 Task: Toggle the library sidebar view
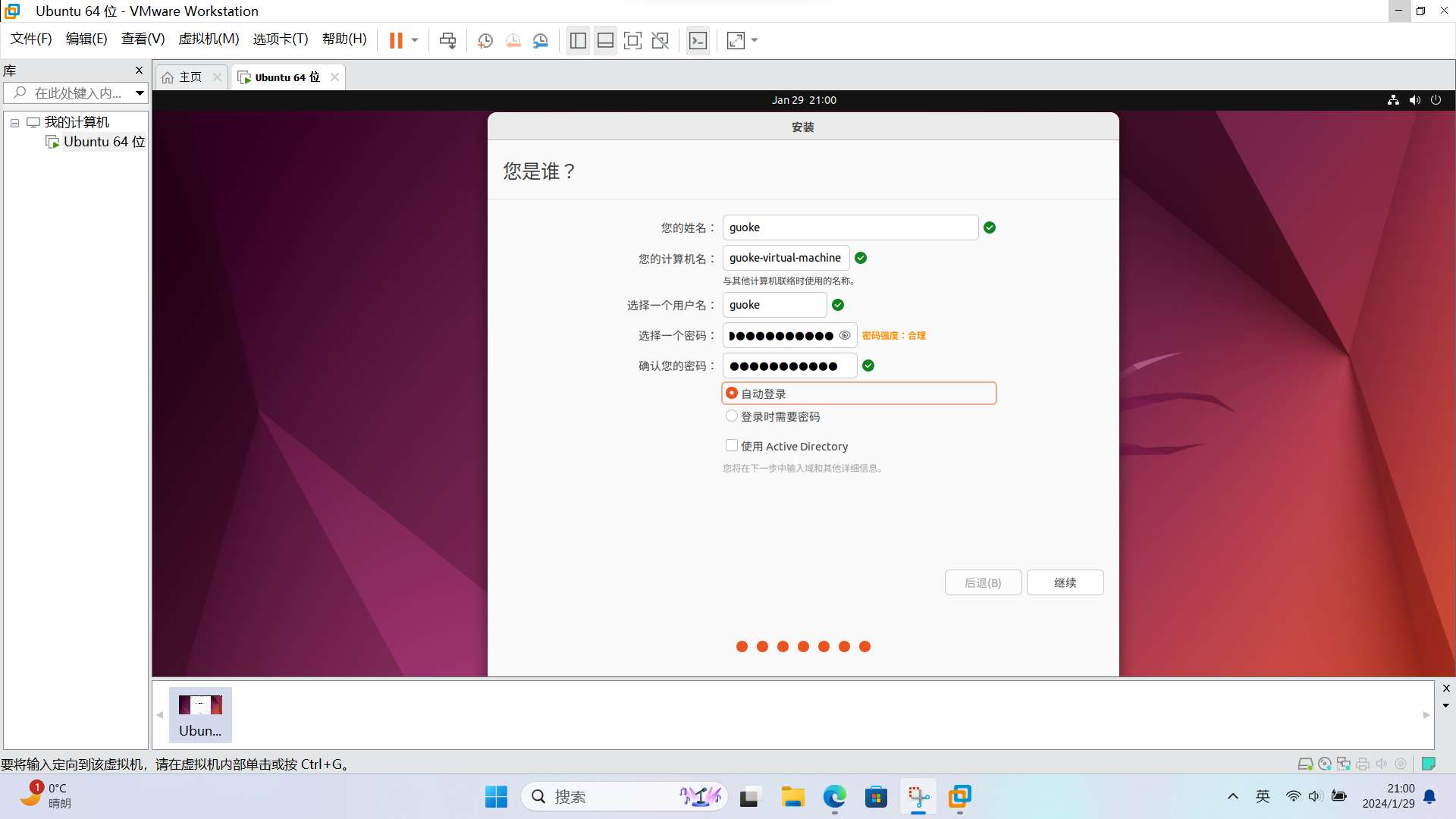(x=578, y=40)
